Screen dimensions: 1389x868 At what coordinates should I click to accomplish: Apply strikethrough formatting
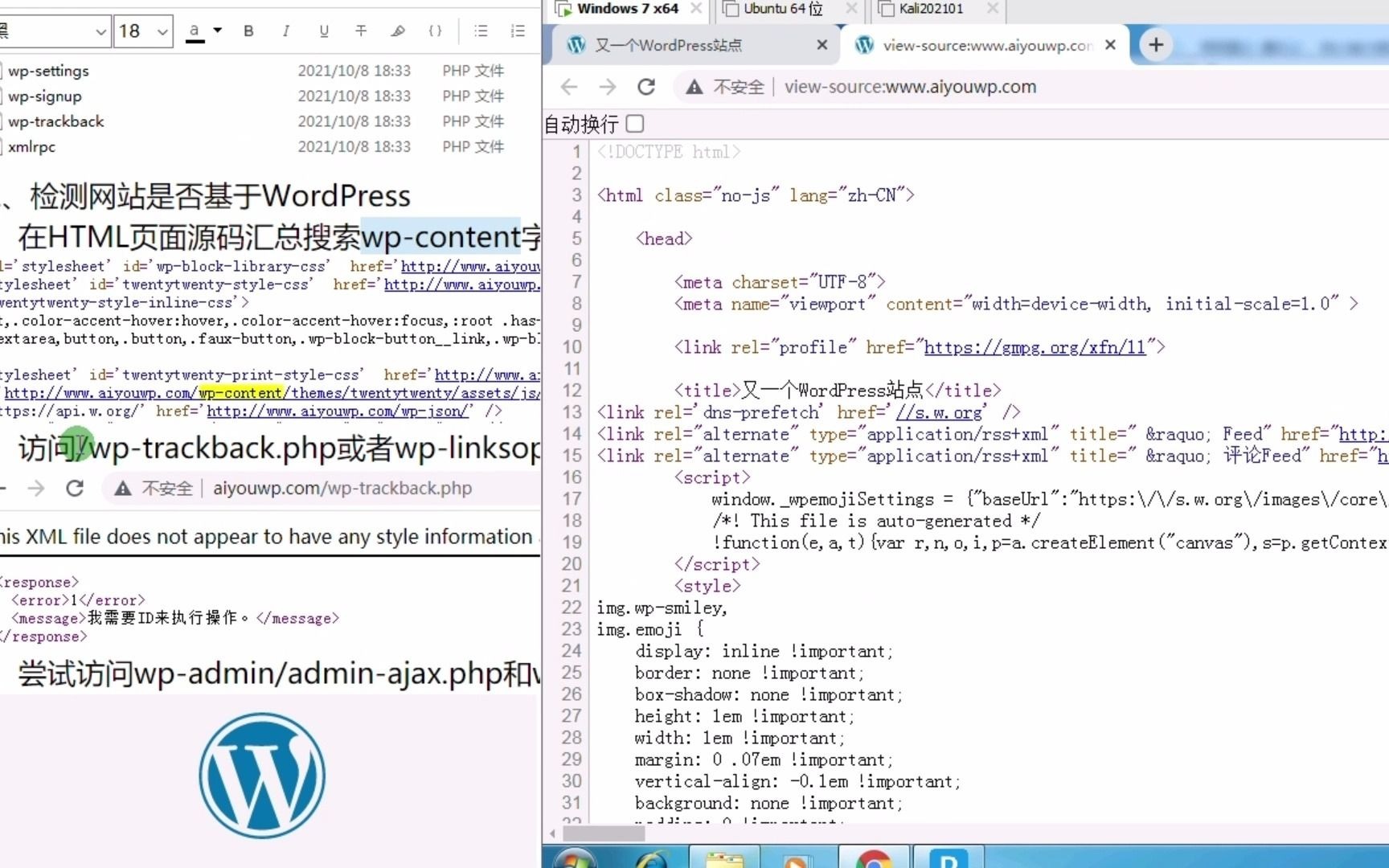click(361, 31)
